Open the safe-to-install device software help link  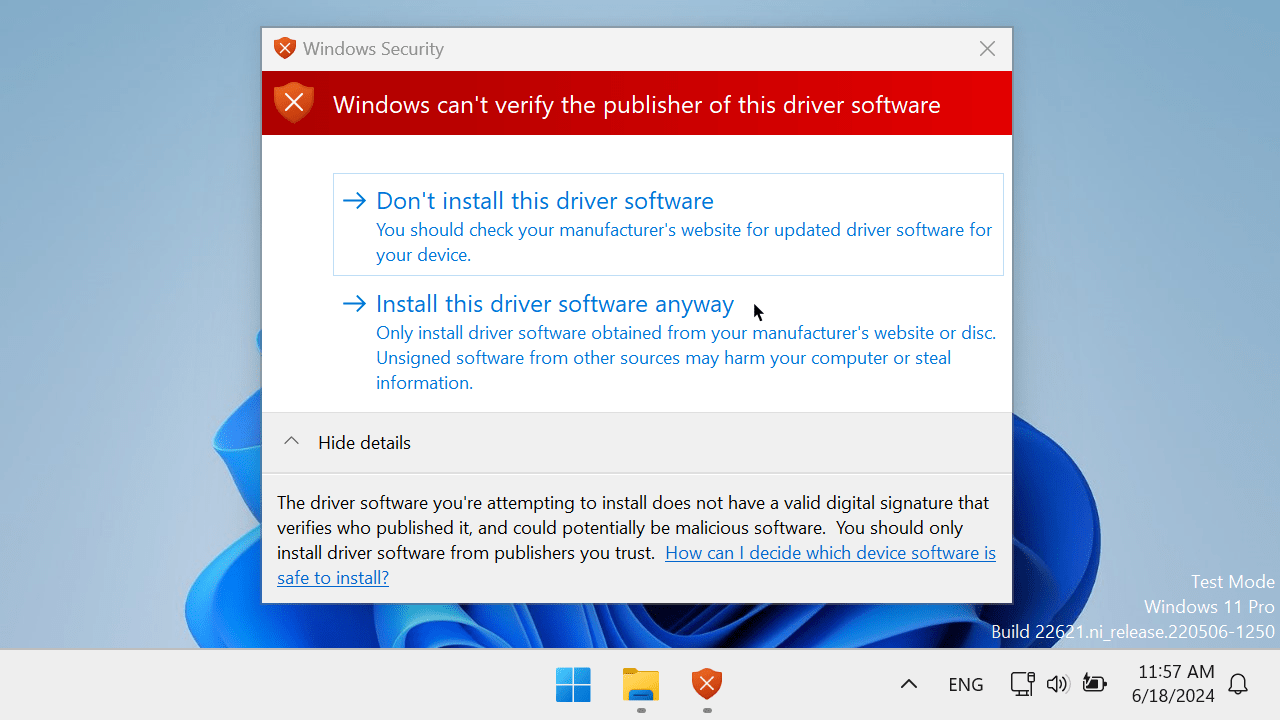[830, 553]
